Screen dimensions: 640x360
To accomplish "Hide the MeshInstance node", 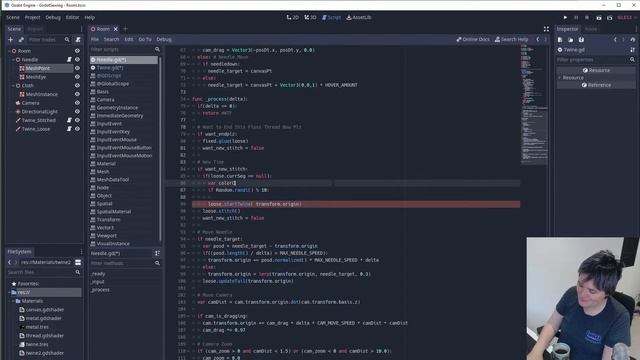I will pos(77,94).
